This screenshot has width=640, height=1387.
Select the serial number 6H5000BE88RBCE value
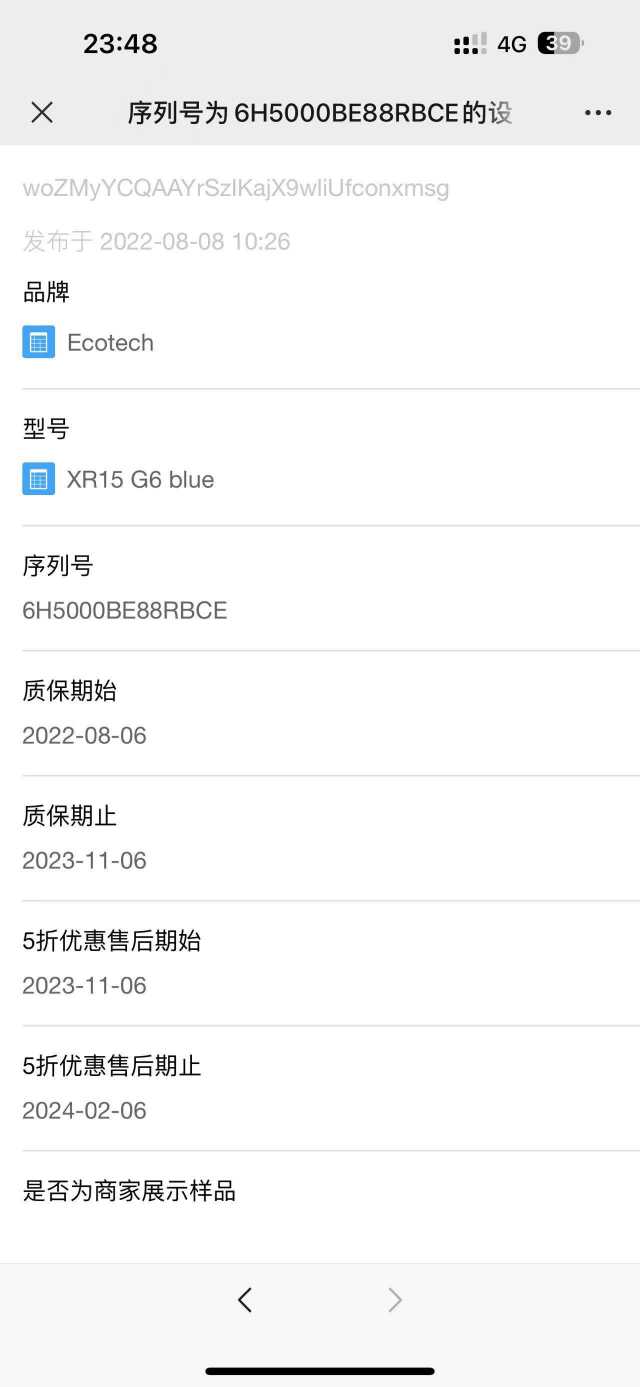coord(125,610)
